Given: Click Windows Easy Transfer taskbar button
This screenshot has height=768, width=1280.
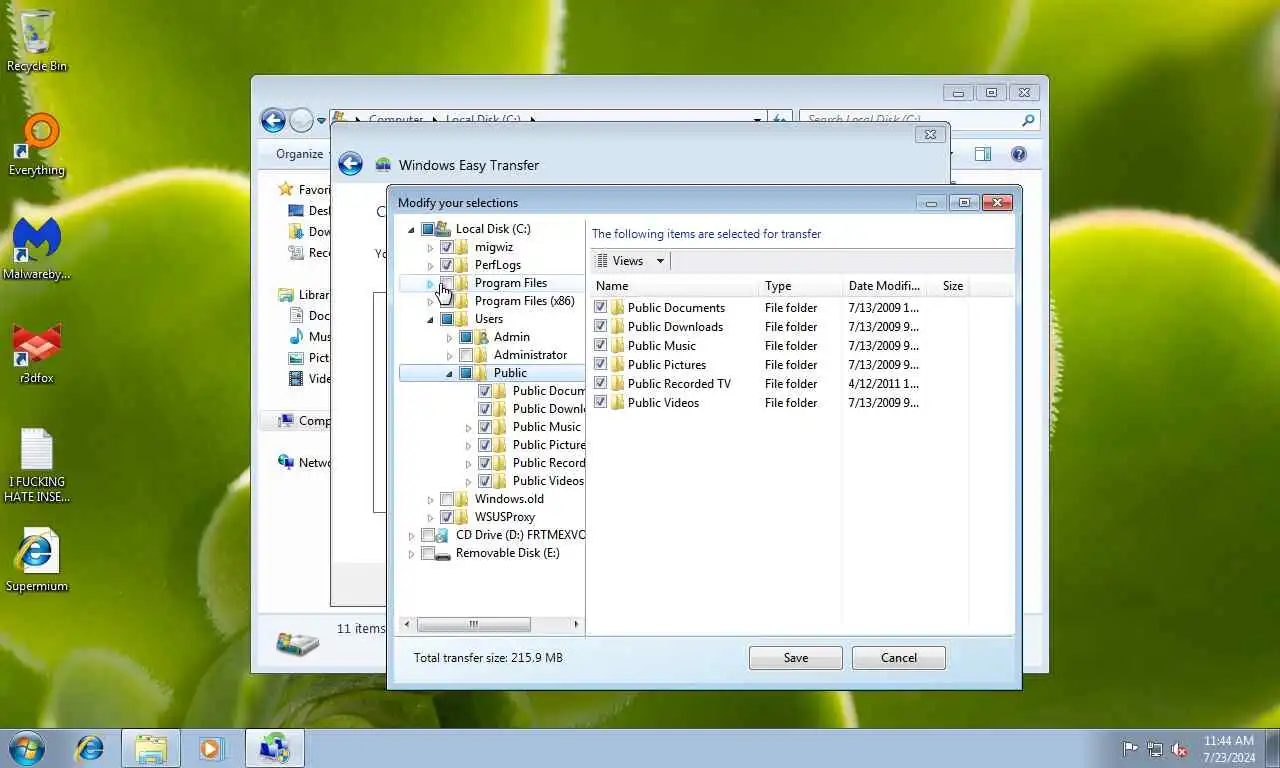Looking at the screenshot, I should 274,748.
